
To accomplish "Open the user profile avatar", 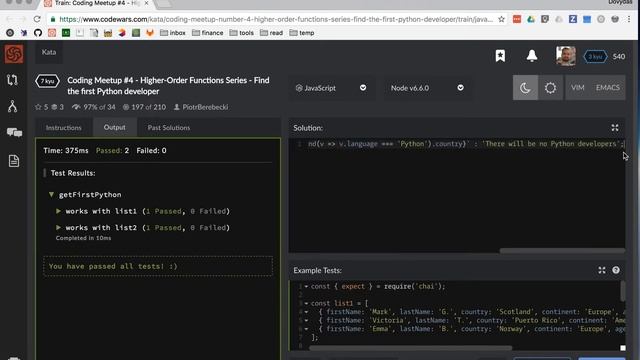I will pos(566,56).
